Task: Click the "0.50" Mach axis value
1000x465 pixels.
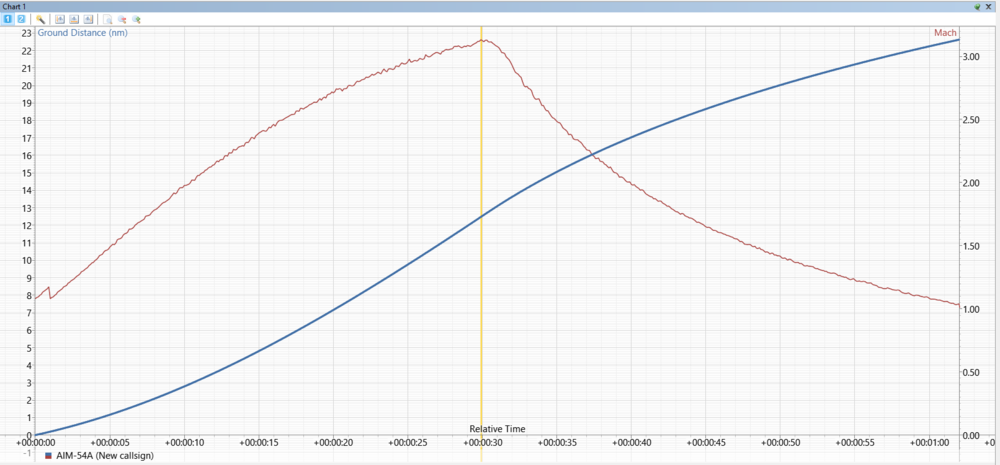Action: tap(971, 373)
